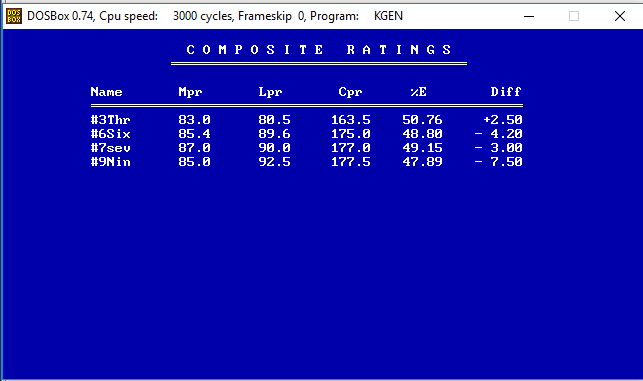Click Lpr value 80.5

274,120
